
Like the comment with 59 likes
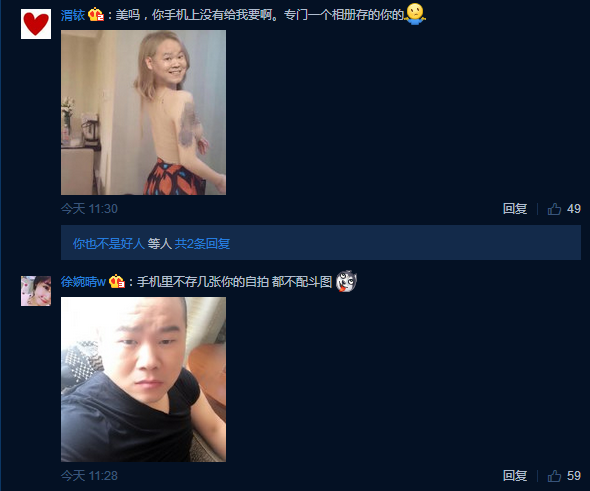[x=554, y=476]
